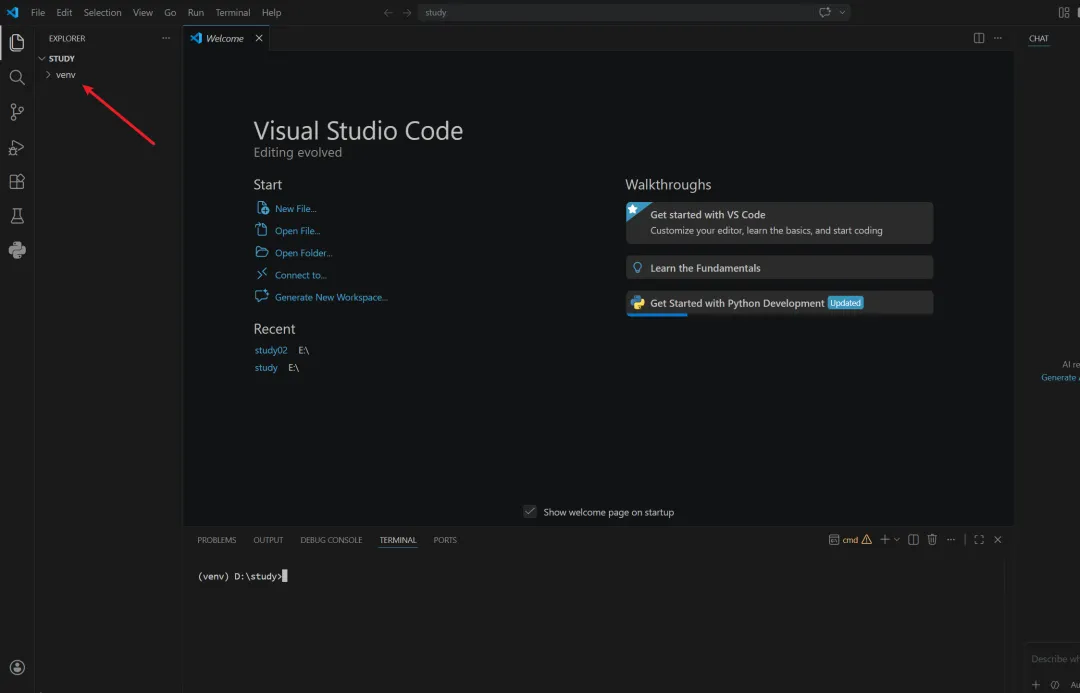Uncheck Show welcome page on startup
The width and height of the screenshot is (1080, 693).
pos(530,512)
